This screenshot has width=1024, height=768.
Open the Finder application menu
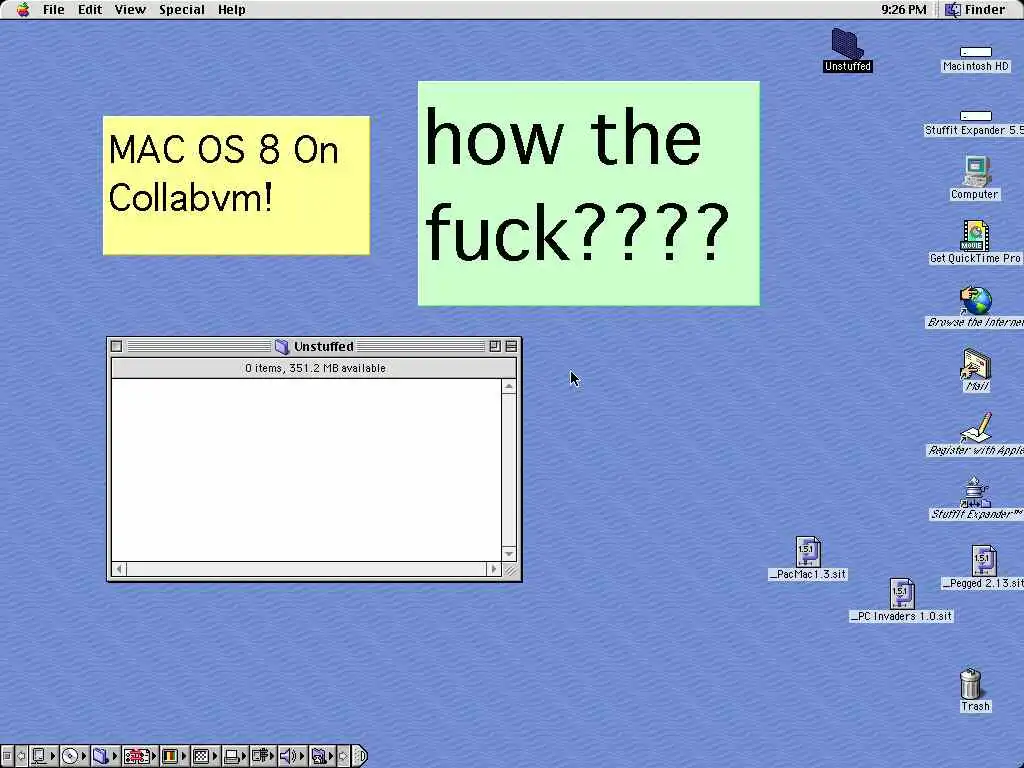975,9
